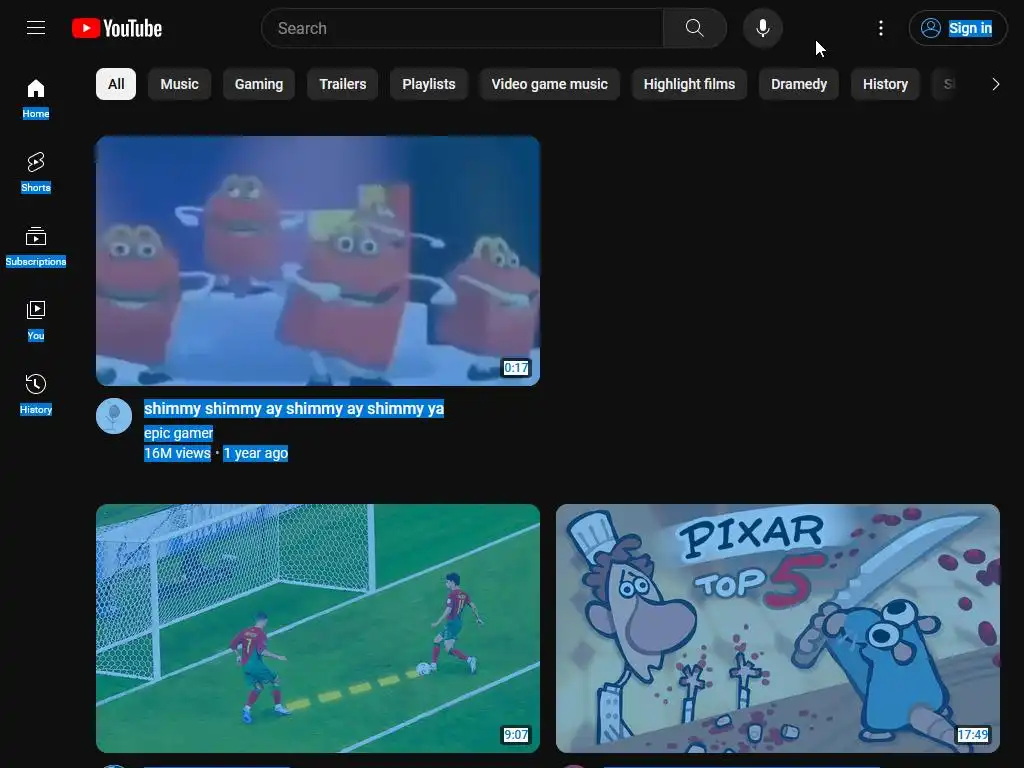This screenshot has height=768, width=1024.
Task: Focus the Search input field
Action: click(x=462, y=28)
